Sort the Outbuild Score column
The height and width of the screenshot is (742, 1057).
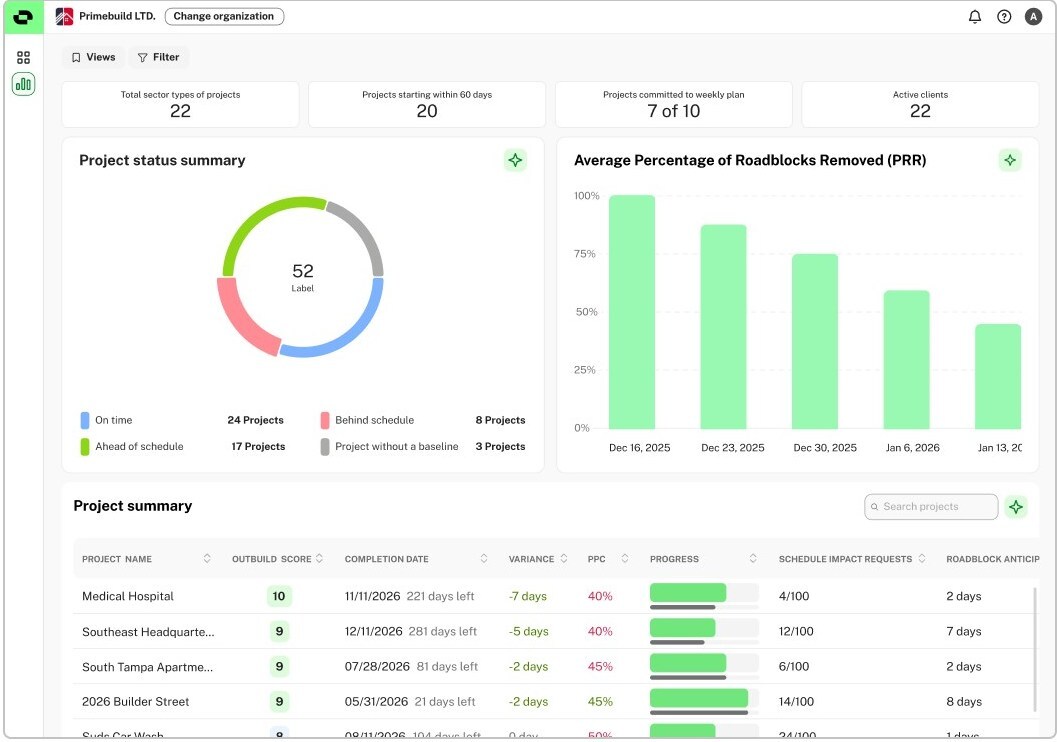(319, 559)
